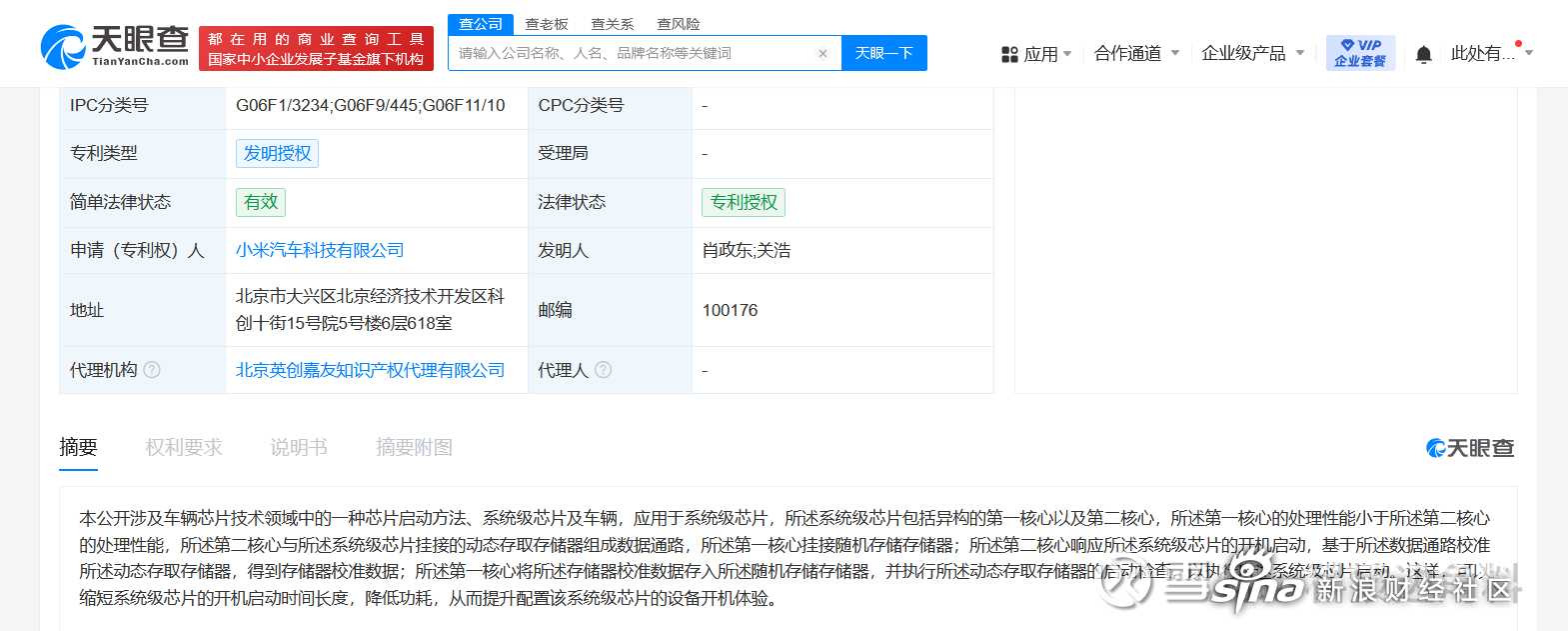Screen dimensions: 1568x631
Task: Select the 查关系 search tab
Action: [613, 24]
